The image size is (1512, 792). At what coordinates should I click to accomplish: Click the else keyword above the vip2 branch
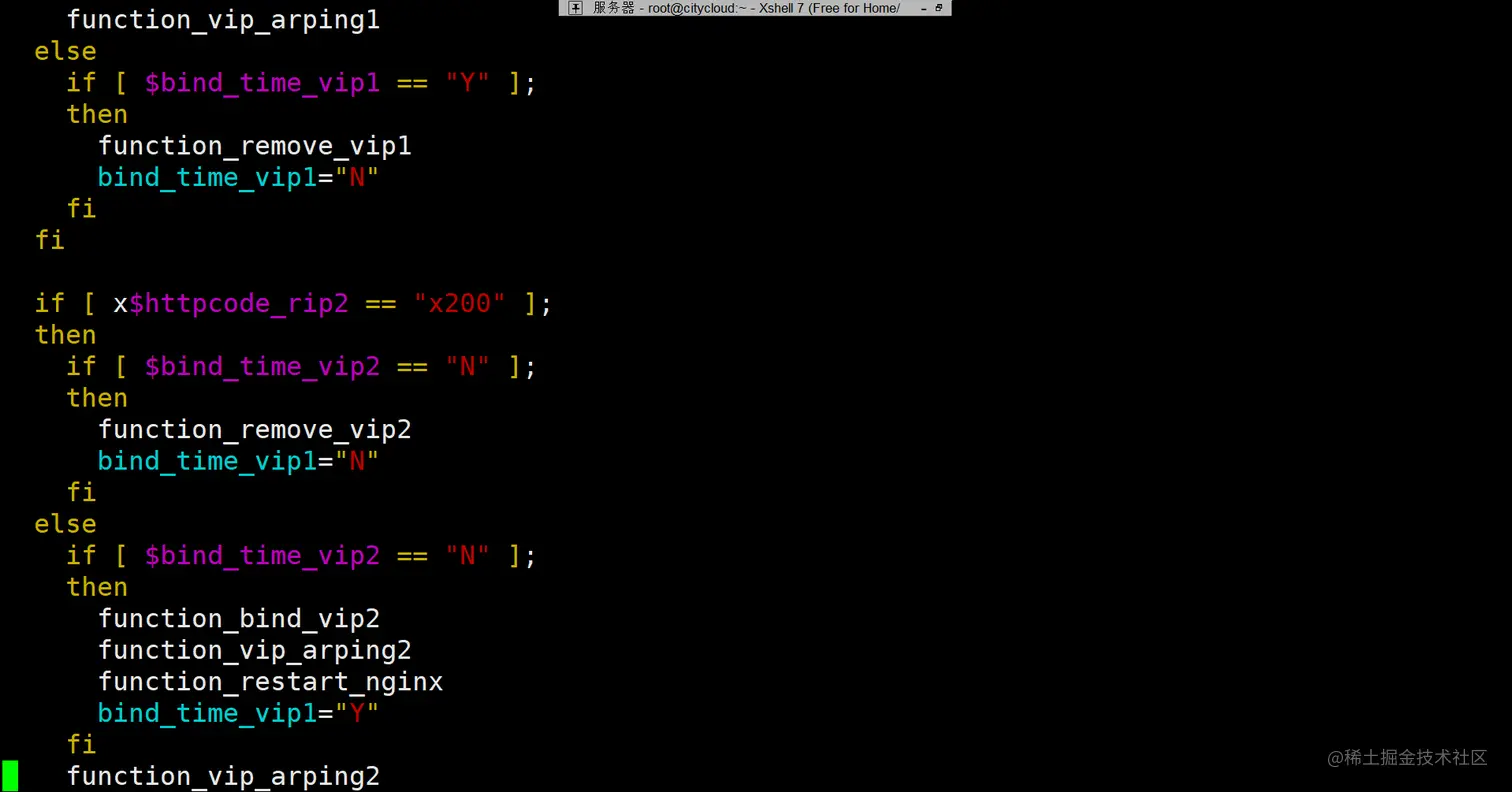tap(65, 523)
